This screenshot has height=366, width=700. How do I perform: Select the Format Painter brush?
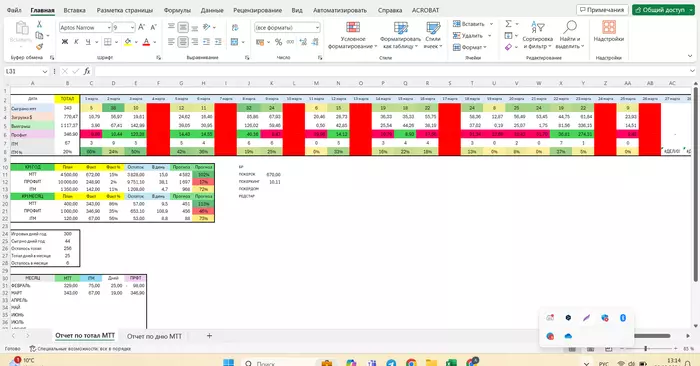tap(39, 46)
